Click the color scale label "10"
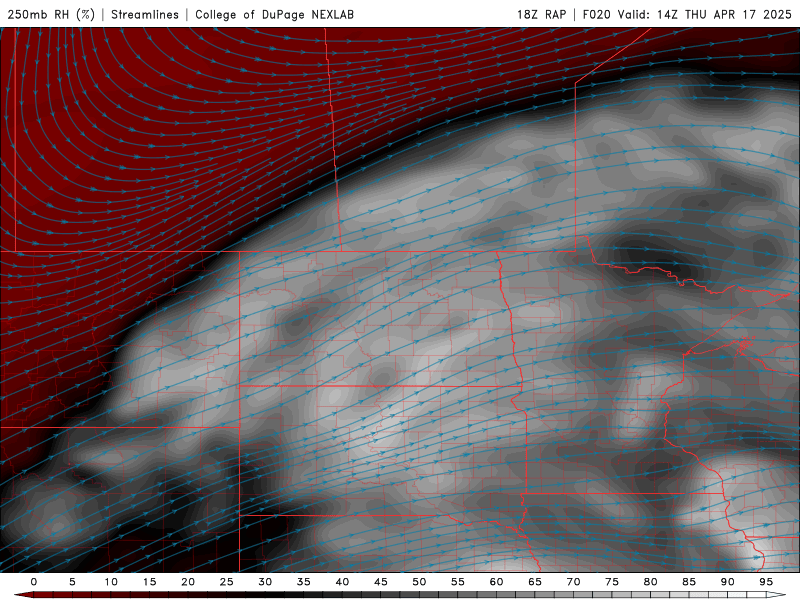The width and height of the screenshot is (800, 600). click(x=111, y=582)
